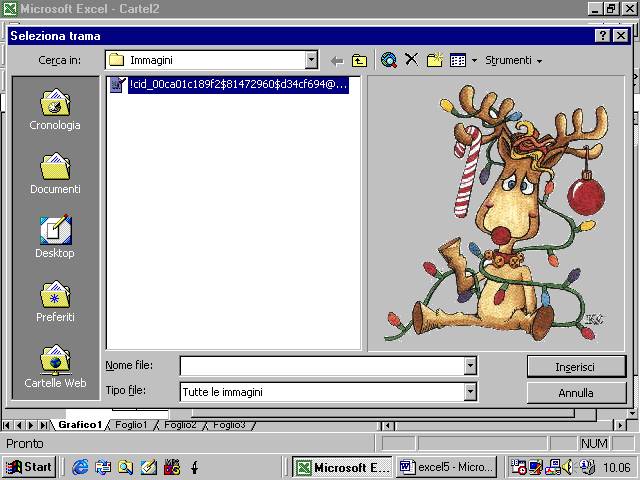Go up one folder level
This screenshot has height=480, width=640.
[359, 61]
